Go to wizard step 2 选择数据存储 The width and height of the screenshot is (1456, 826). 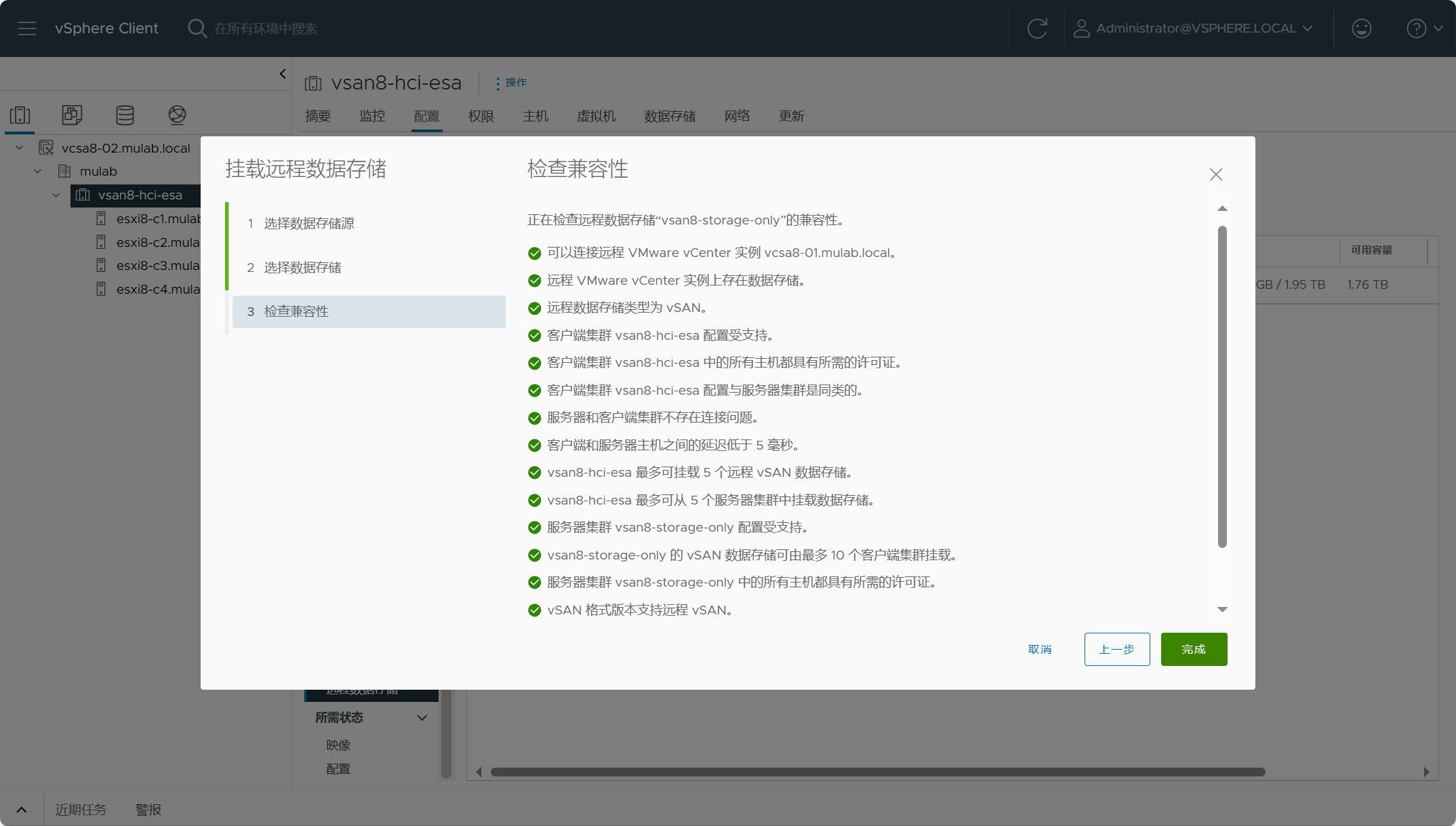pyautogui.click(x=369, y=268)
